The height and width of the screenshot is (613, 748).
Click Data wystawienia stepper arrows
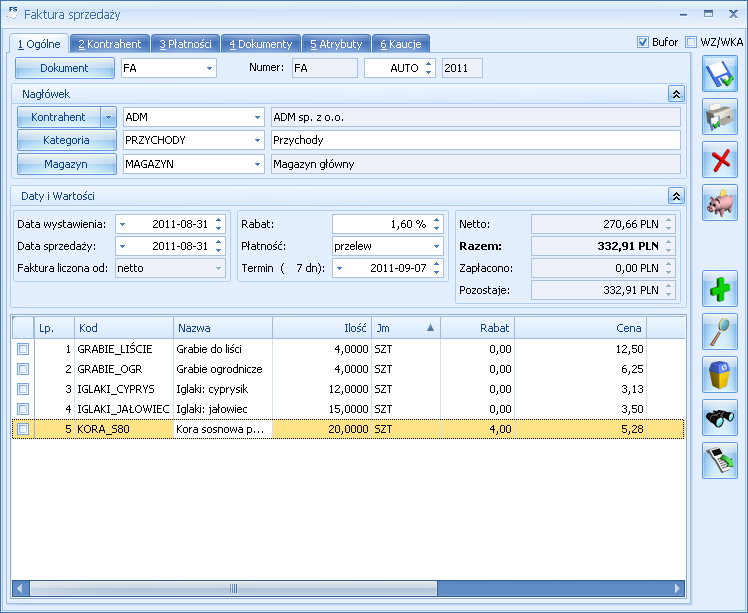point(218,224)
